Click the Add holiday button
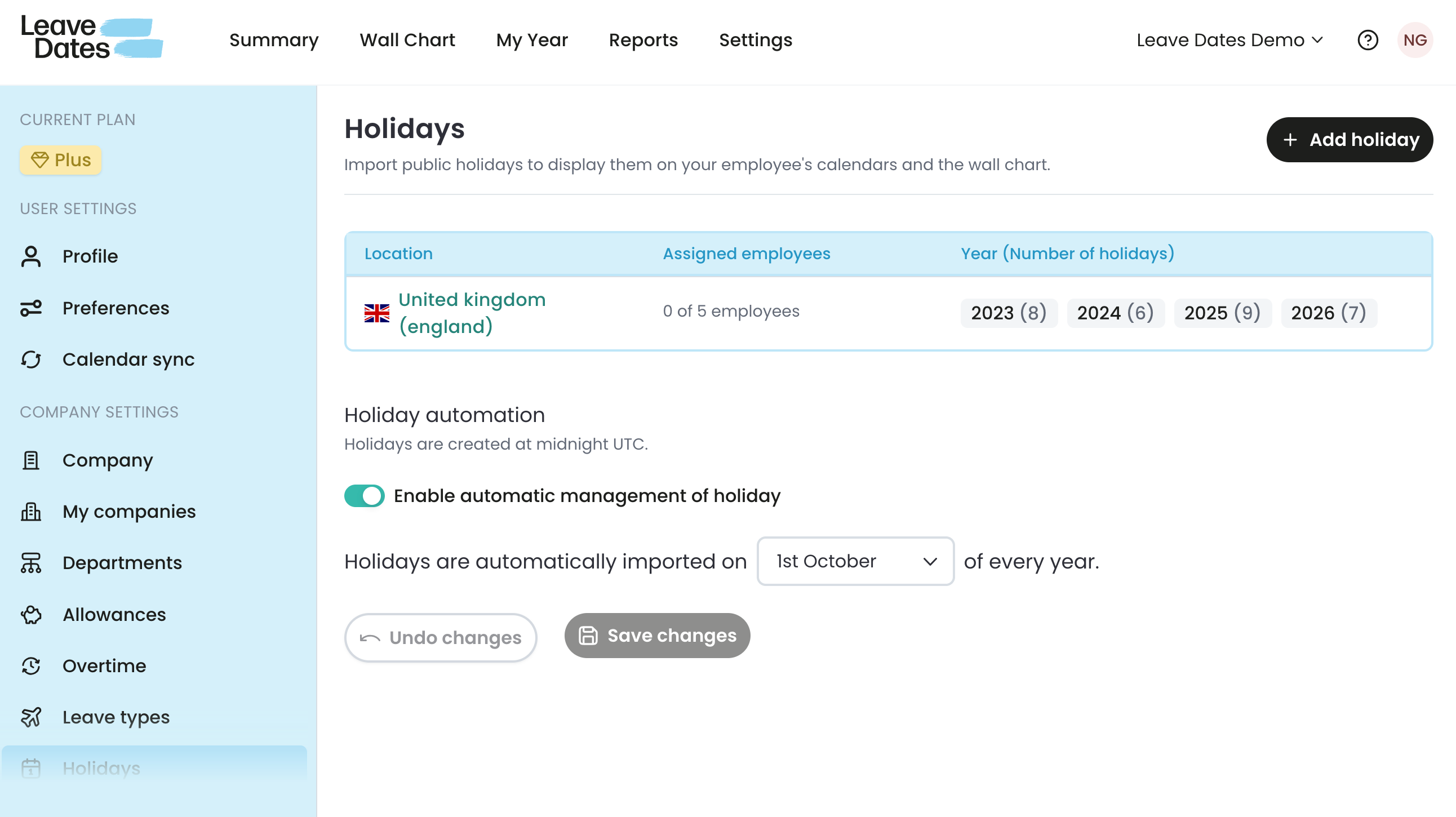Screen dimensions: 1456x817 coord(1349,140)
